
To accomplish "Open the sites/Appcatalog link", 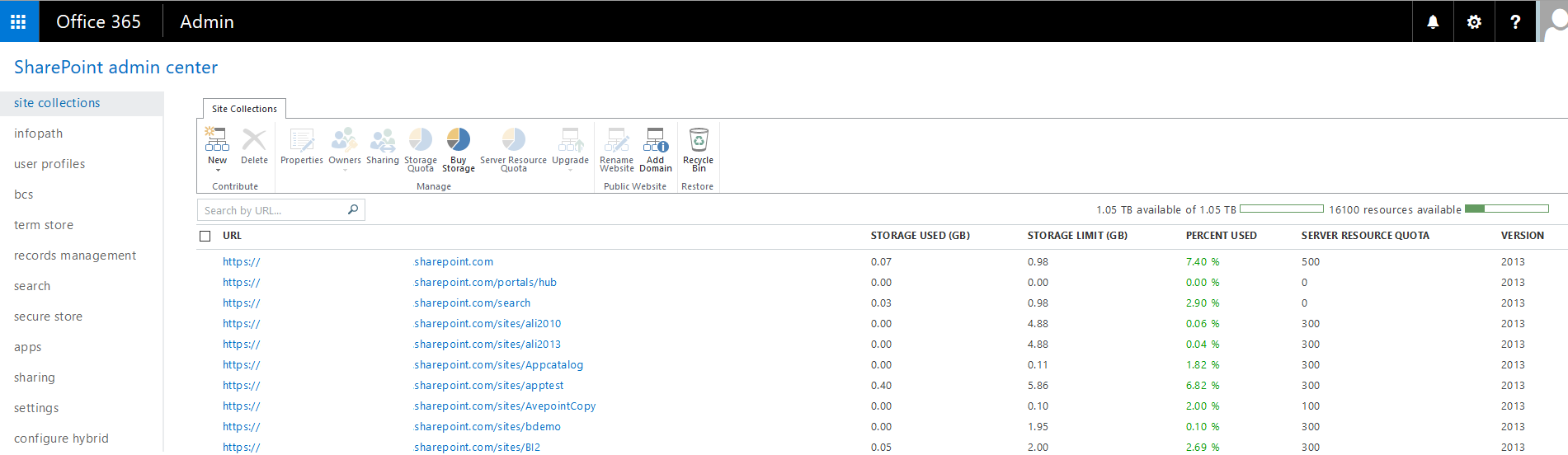I will coord(498,365).
